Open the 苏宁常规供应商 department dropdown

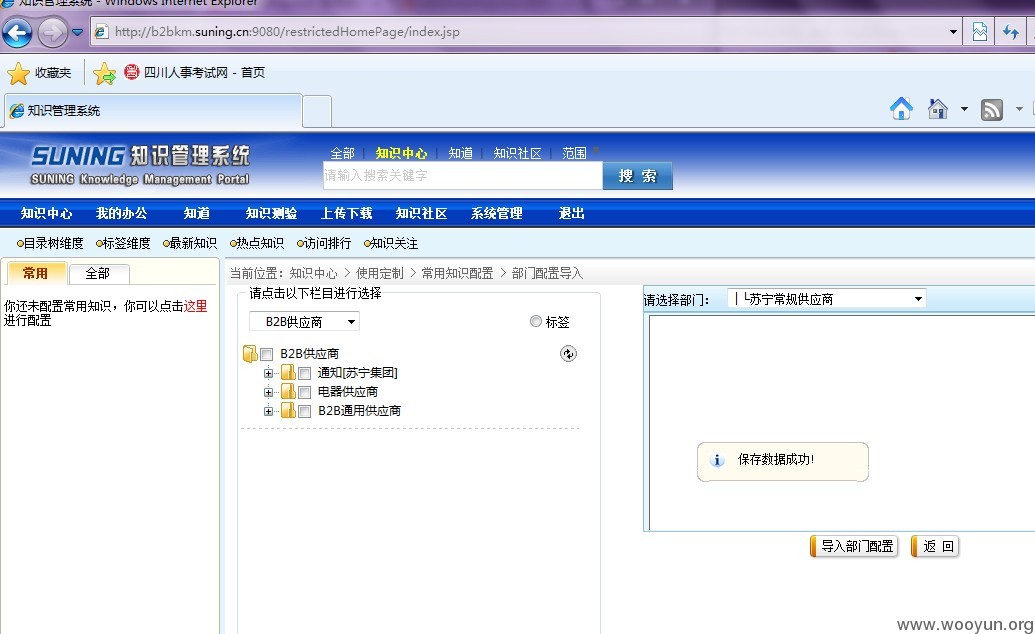(x=826, y=299)
